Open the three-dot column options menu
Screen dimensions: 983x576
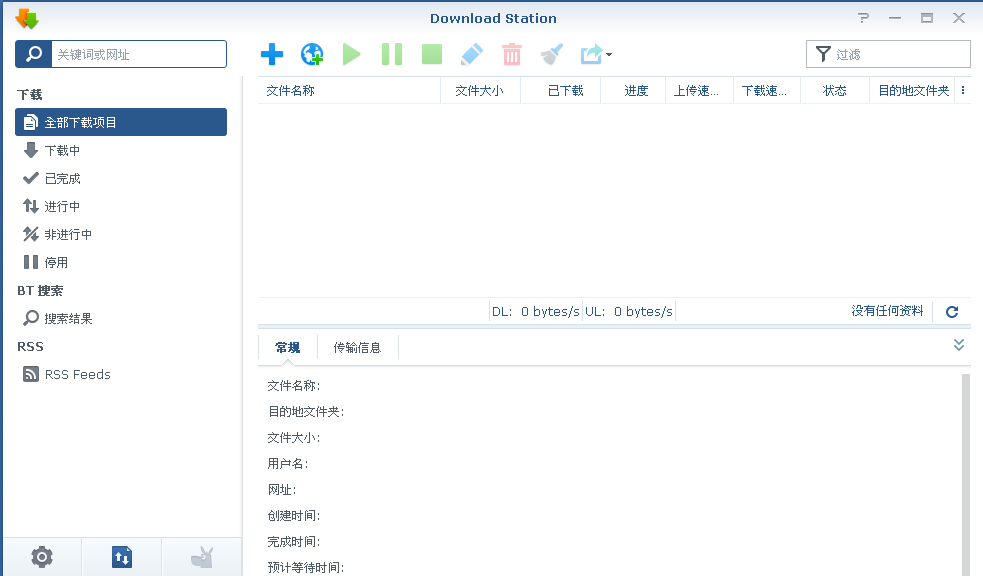pyautogui.click(x=963, y=91)
